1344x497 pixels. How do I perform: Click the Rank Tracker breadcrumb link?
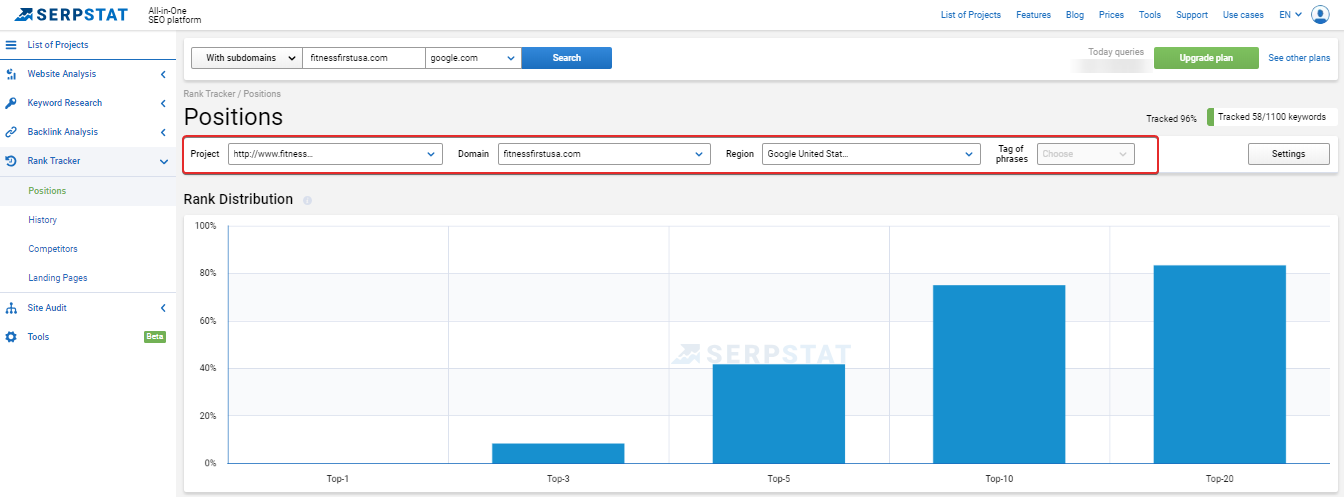(x=209, y=94)
